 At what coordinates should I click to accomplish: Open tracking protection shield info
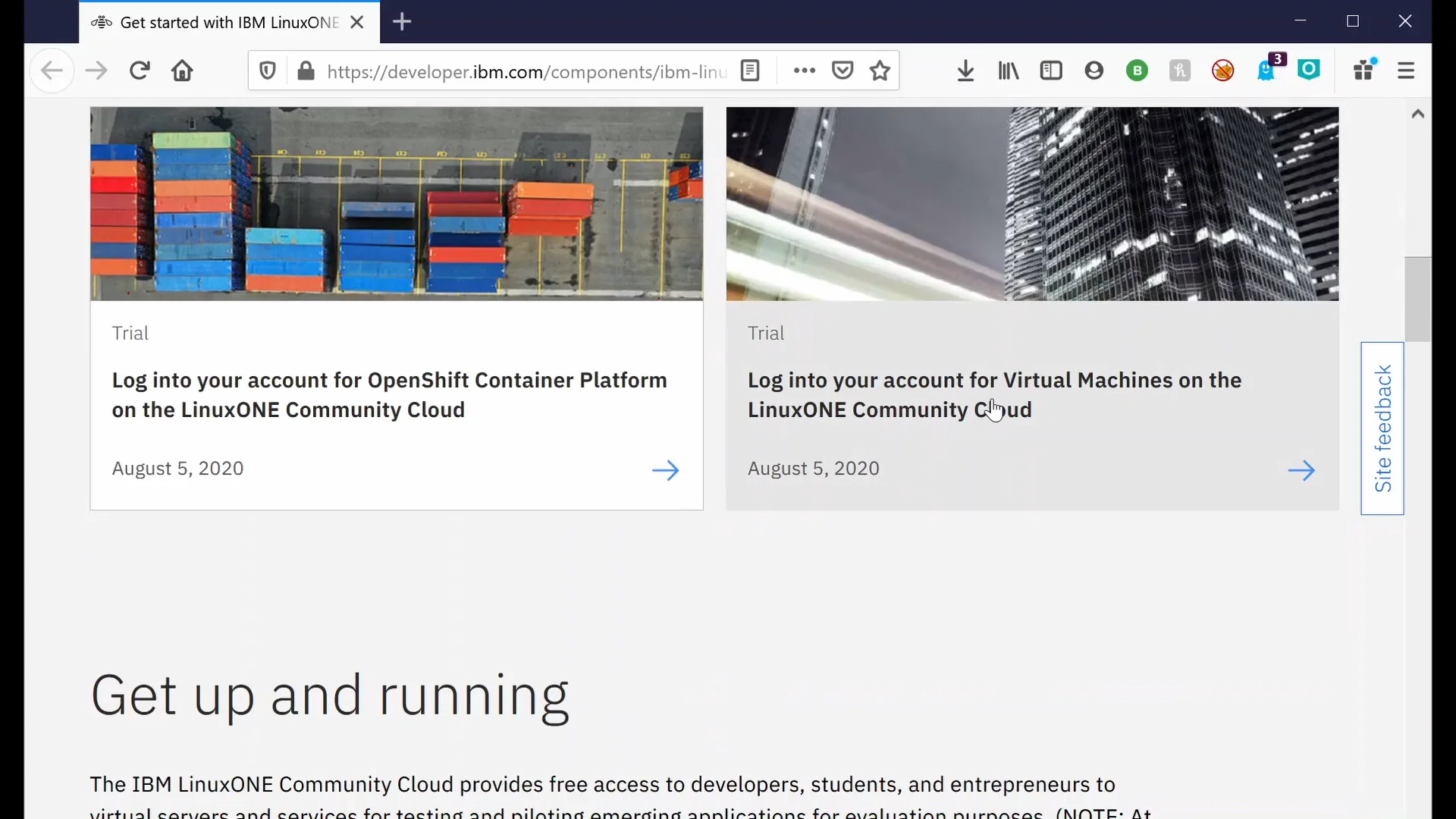tap(268, 71)
